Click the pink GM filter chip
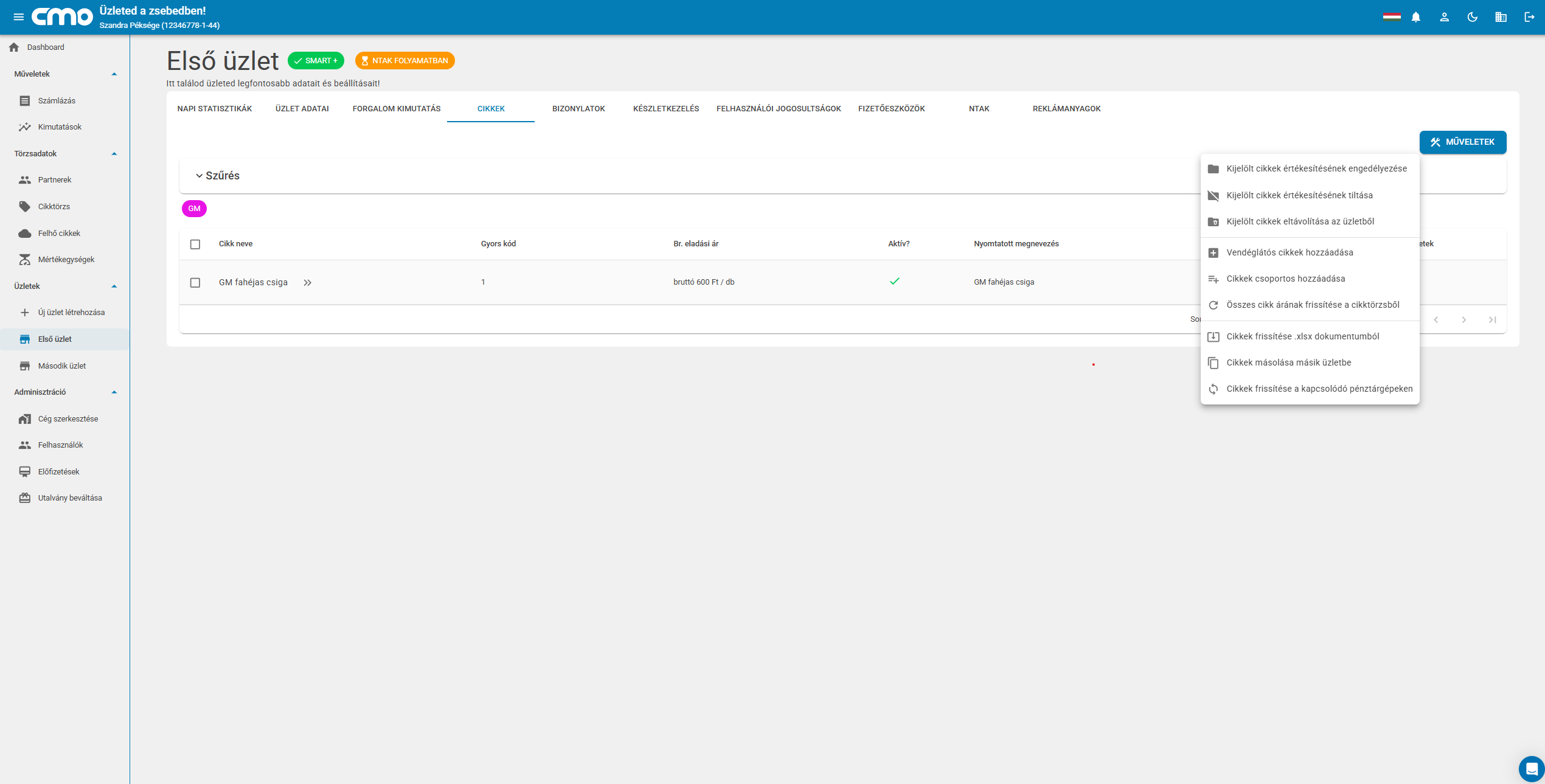Image resolution: width=1545 pixels, height=784 pixels. [194, 209]
